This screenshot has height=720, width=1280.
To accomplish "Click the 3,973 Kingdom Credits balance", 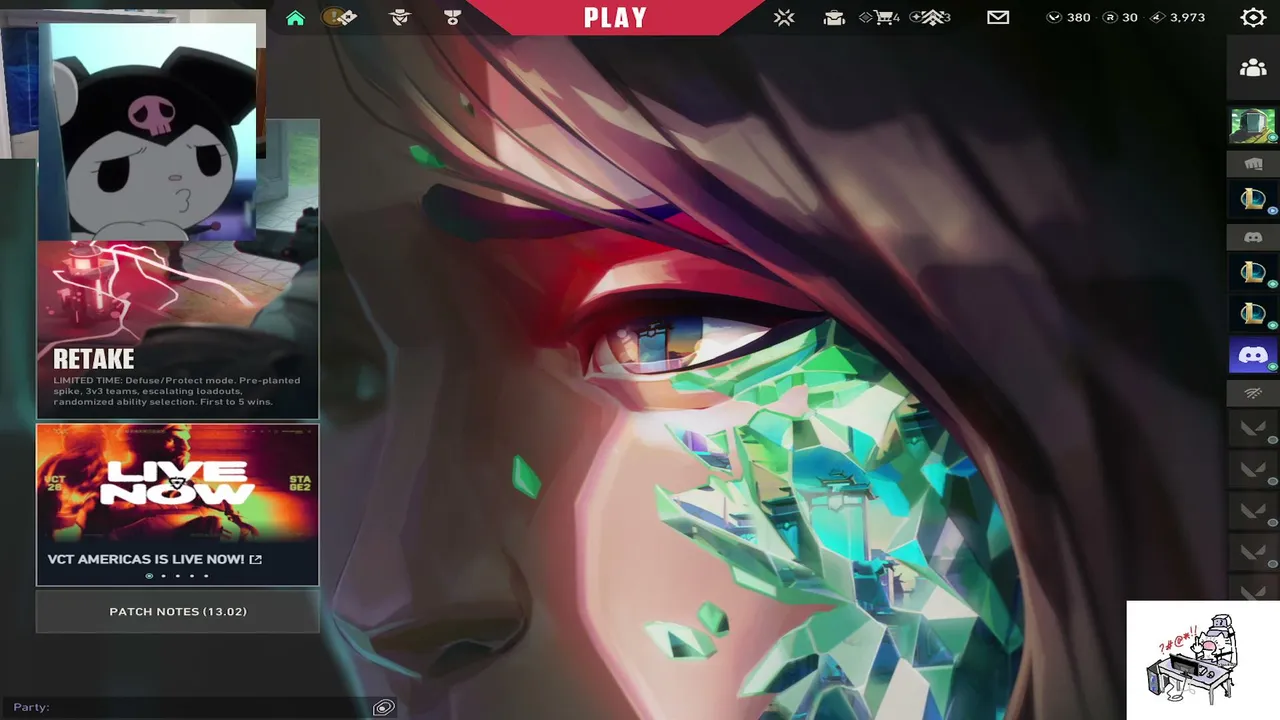I will (1178, 17).
